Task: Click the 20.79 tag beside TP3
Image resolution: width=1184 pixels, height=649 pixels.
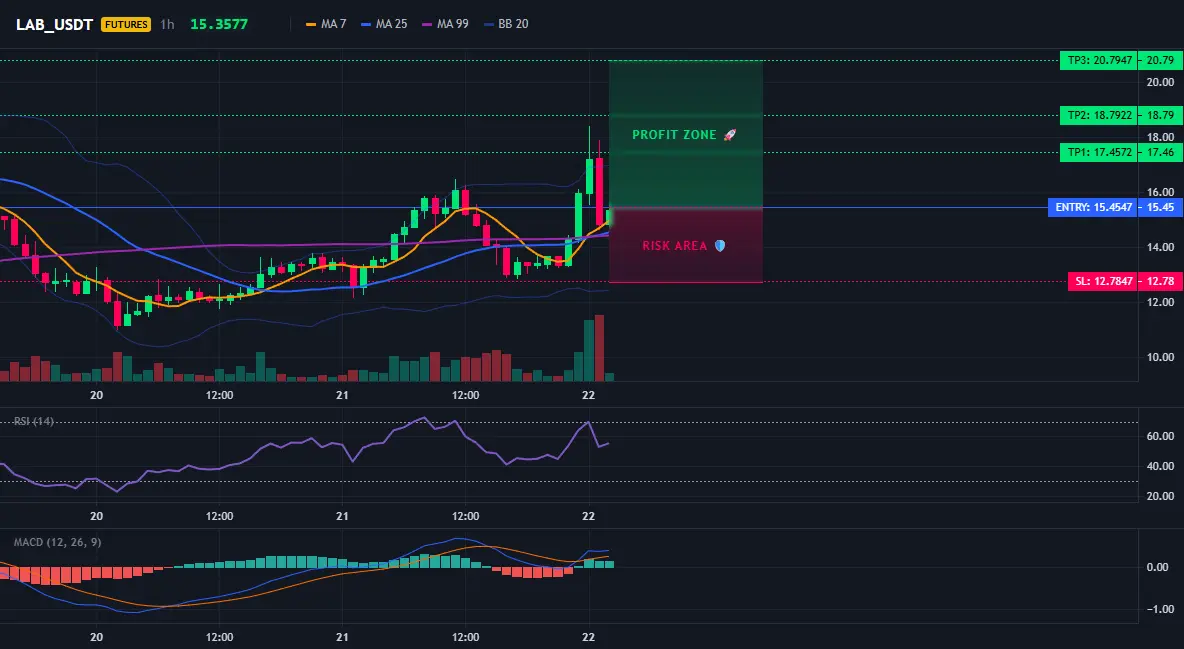Action: [x=1160, y=60]
